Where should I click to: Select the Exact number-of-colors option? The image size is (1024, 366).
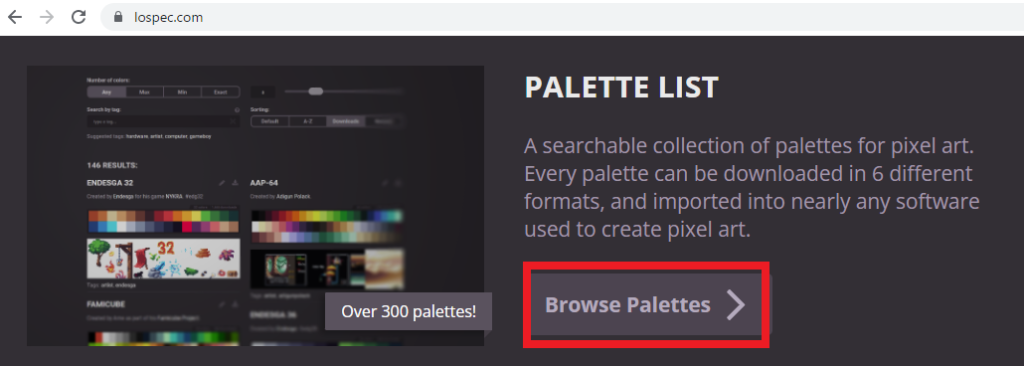point(220,92)
